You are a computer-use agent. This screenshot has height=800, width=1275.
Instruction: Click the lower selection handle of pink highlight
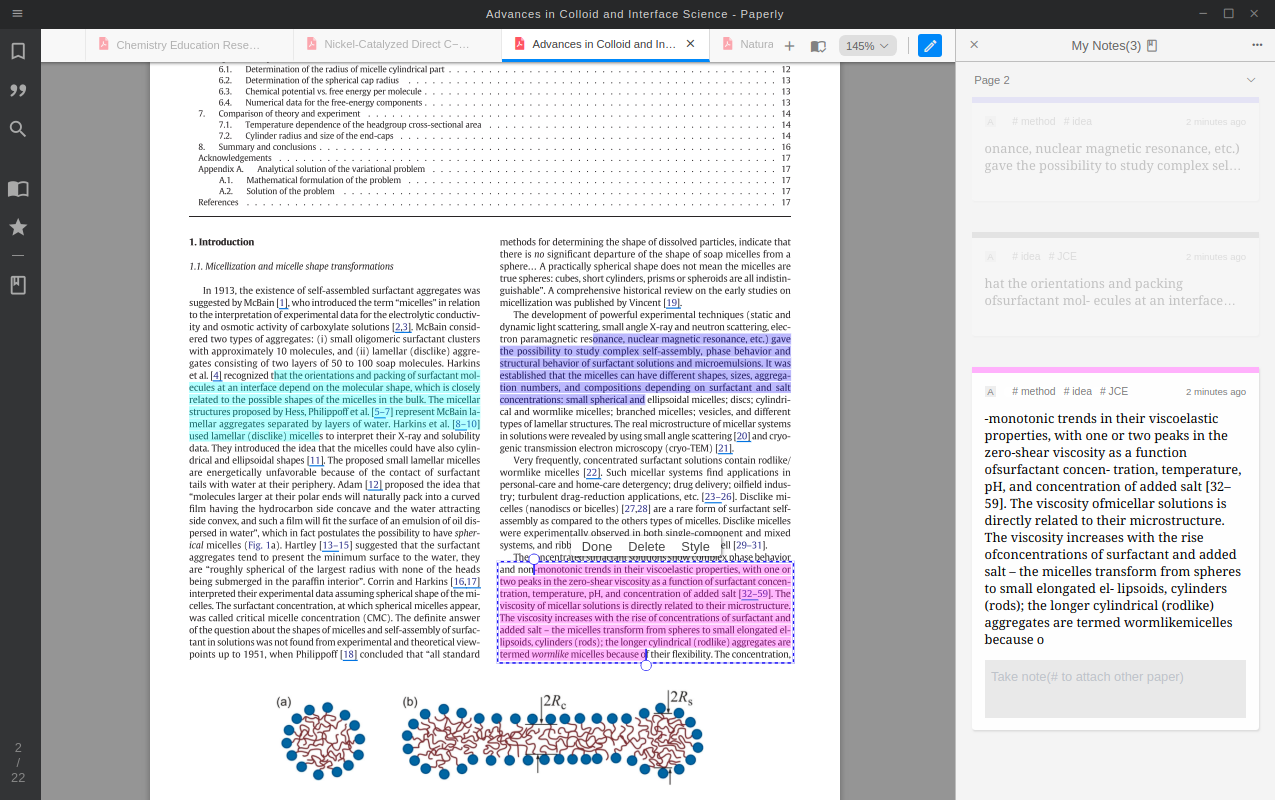tap(646, 665)
